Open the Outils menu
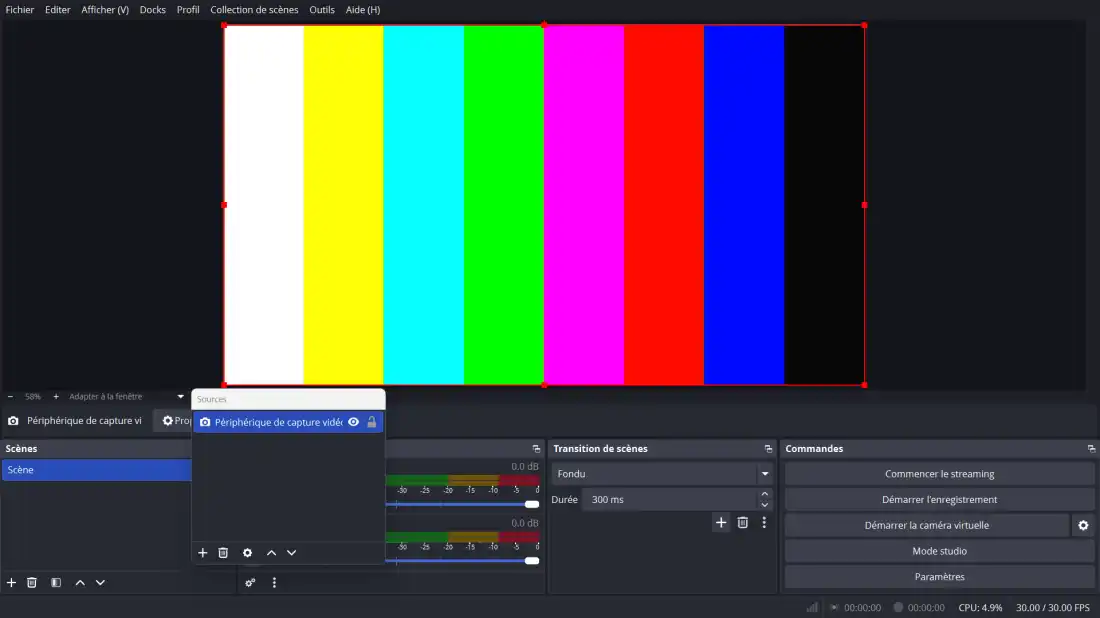Image resolution: width=1100 pixels, height=618 pixels. point(322,10)
